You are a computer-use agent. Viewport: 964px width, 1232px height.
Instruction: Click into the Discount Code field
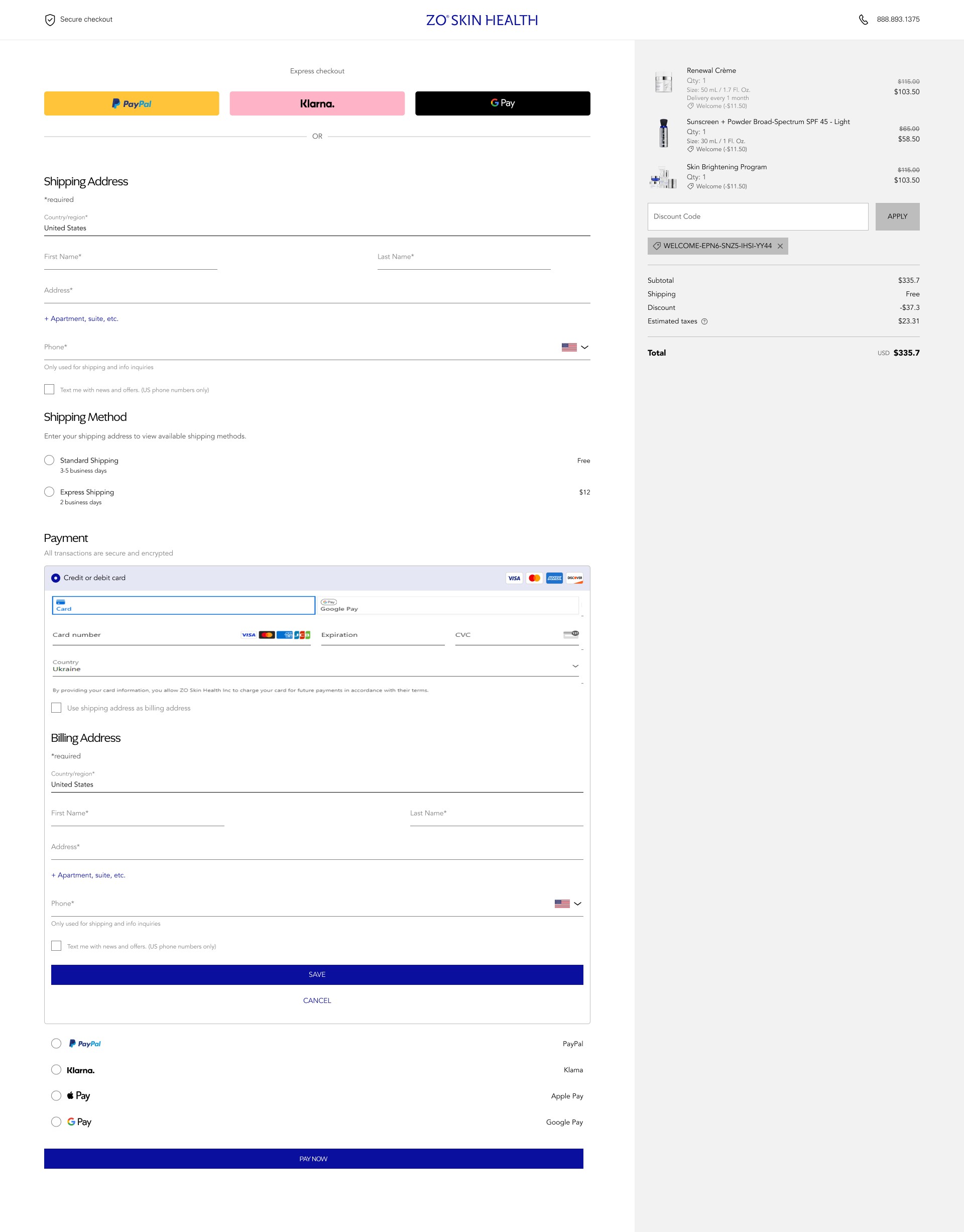pos(758,217)
